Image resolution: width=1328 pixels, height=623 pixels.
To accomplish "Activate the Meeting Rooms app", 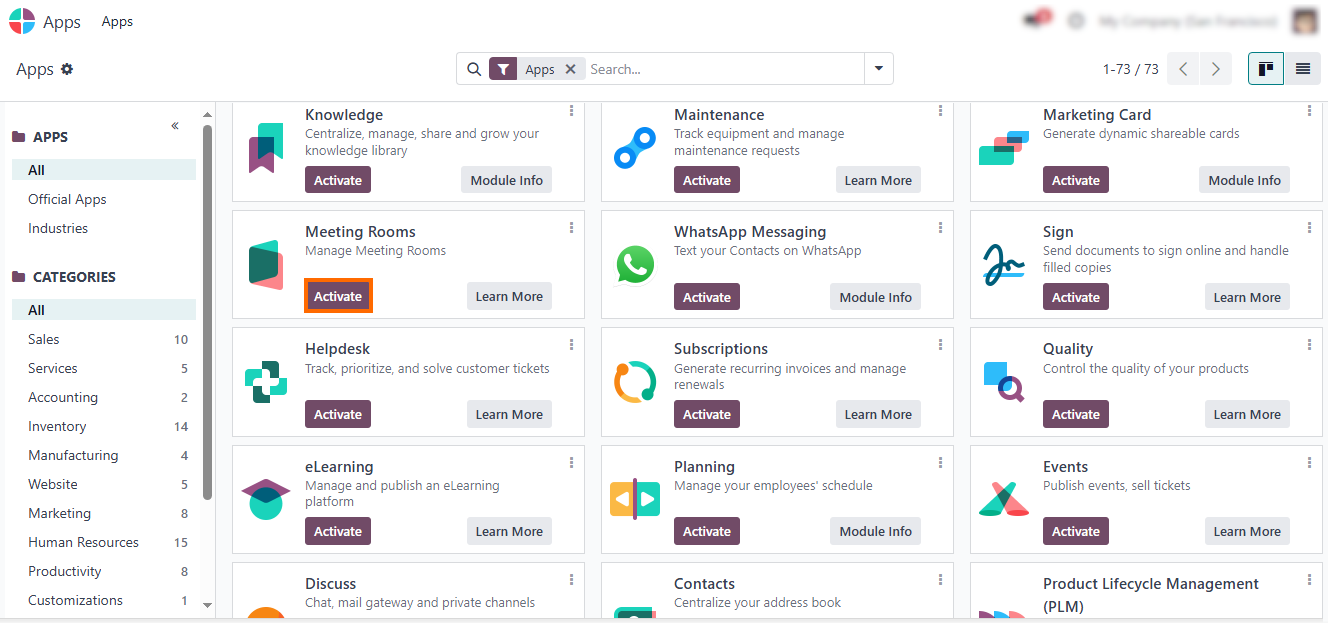I will (x=338, y=296).
